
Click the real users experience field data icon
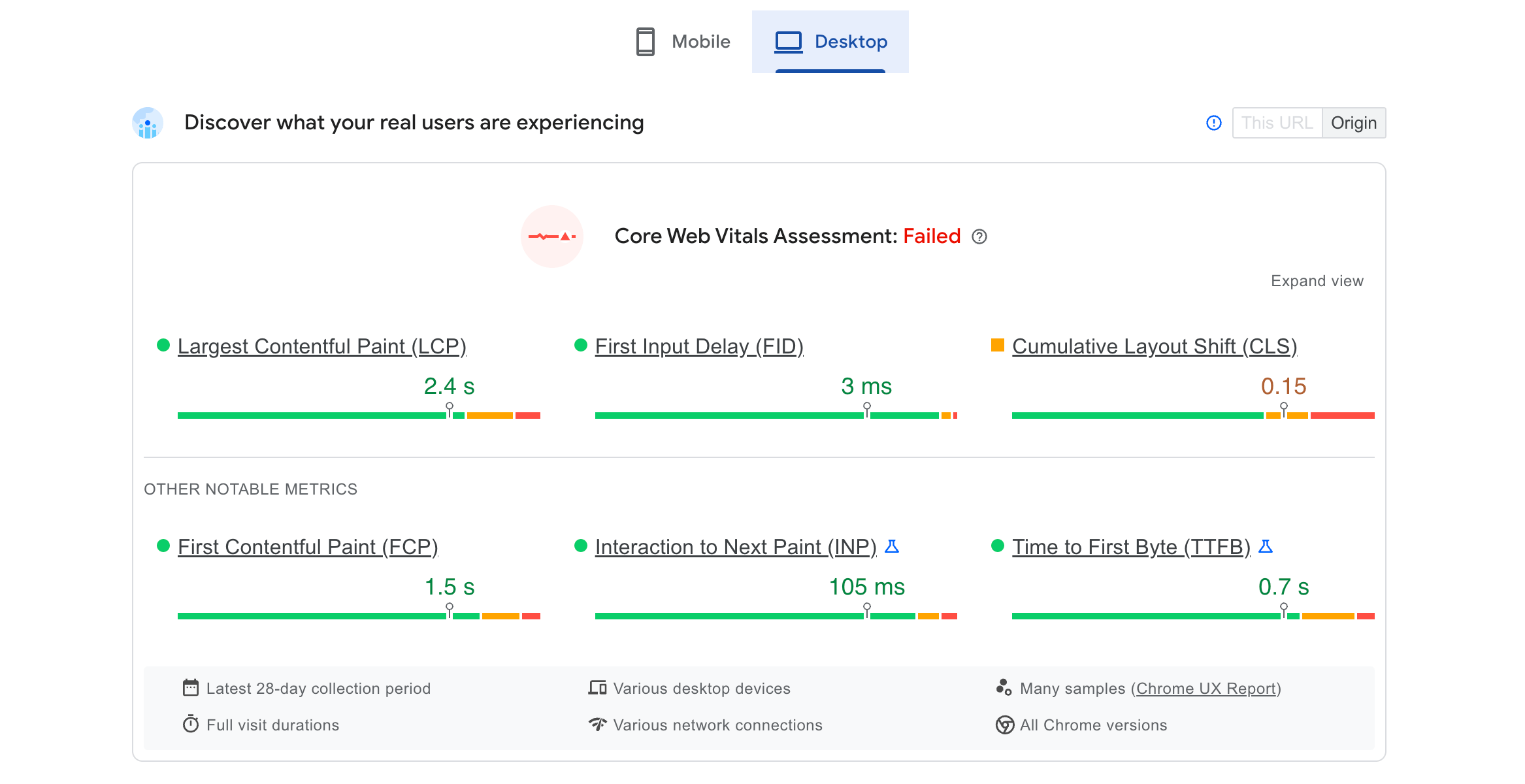click(147, 122)
